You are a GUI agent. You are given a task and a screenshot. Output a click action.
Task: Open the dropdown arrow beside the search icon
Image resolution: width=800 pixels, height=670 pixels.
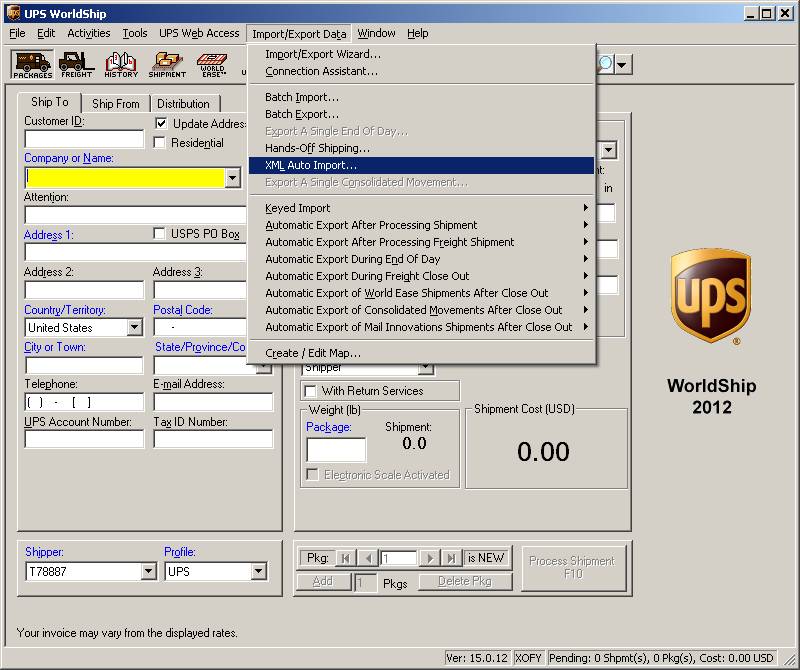point(622,65)
